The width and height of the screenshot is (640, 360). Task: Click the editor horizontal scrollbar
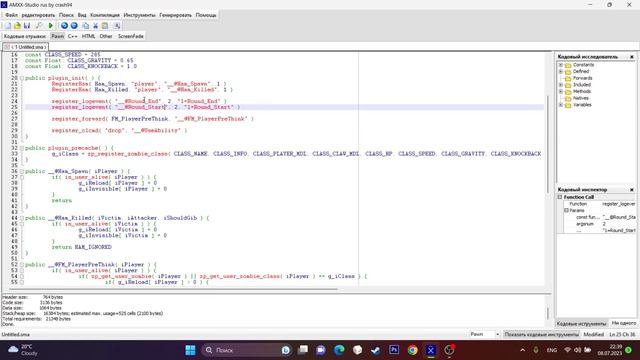173,289
